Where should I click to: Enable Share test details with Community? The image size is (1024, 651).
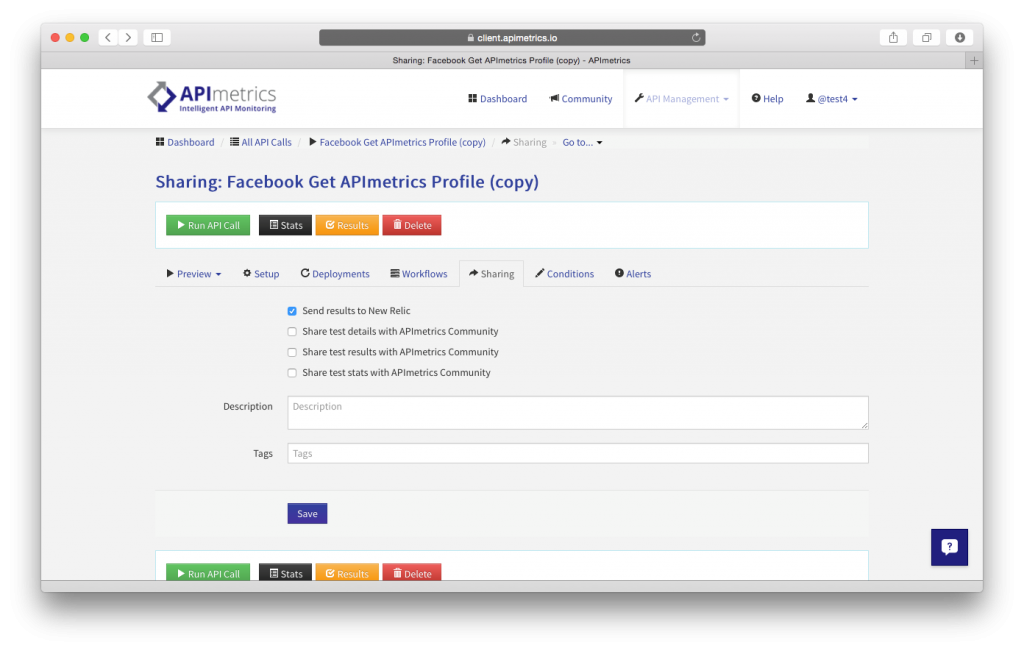tap(292, 332)
